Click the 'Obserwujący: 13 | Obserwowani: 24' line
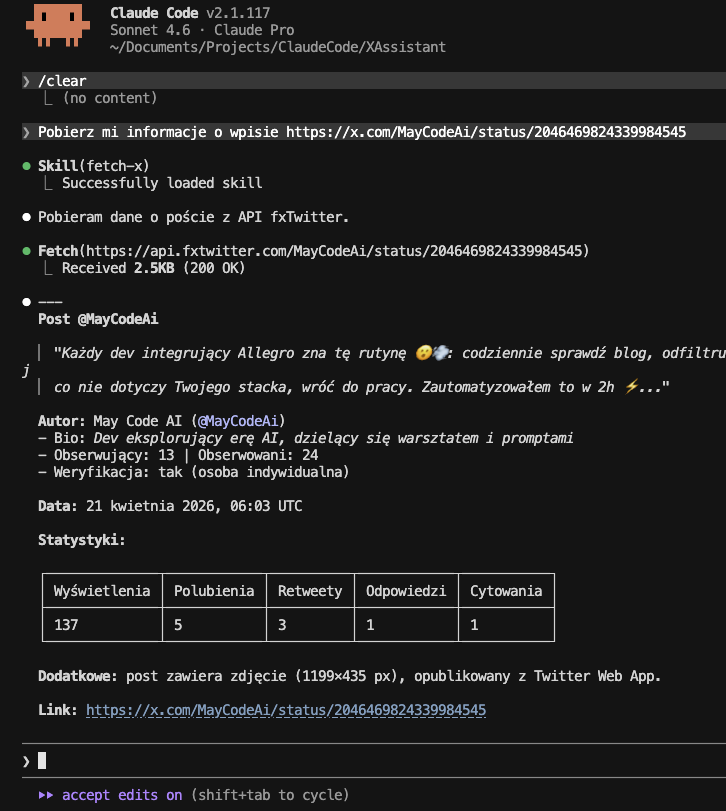This screenshot has width=726, height=811. click(x=178, y=455)
